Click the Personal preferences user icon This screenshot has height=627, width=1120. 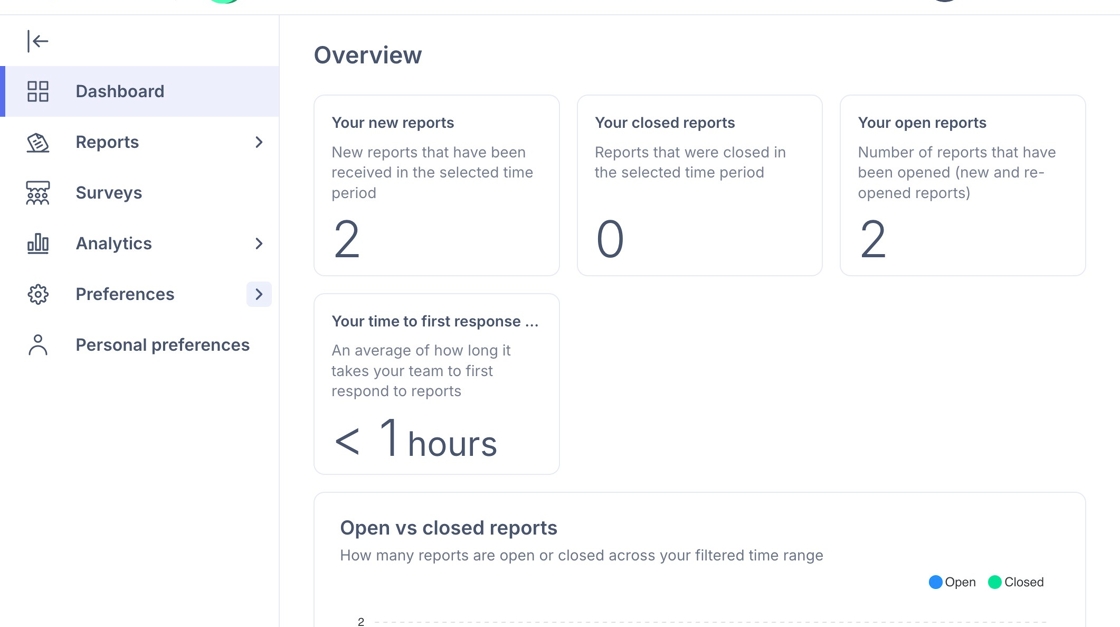pos(38,345)
